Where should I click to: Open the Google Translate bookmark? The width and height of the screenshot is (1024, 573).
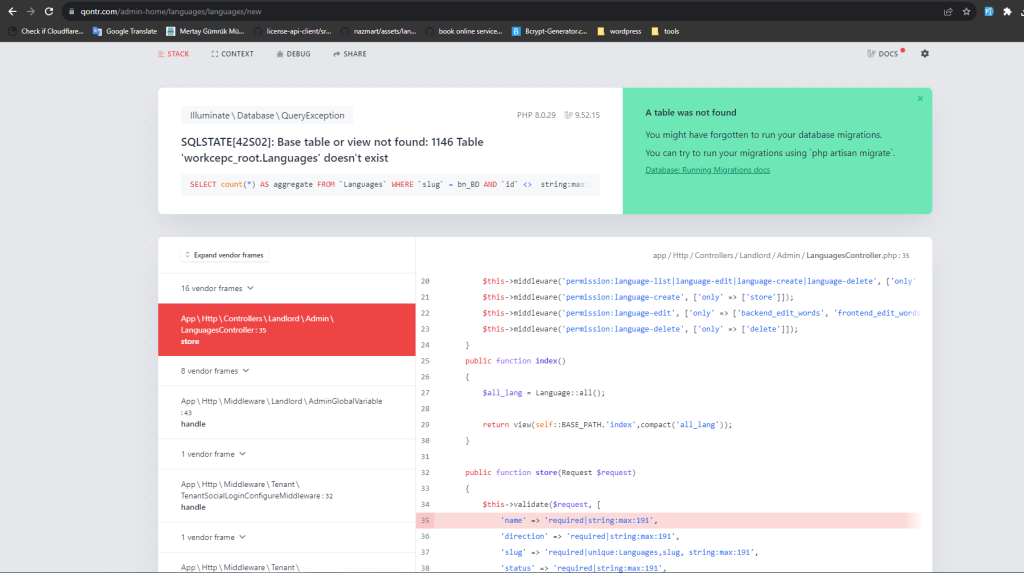pyautogui.click(x=125, y=31)
